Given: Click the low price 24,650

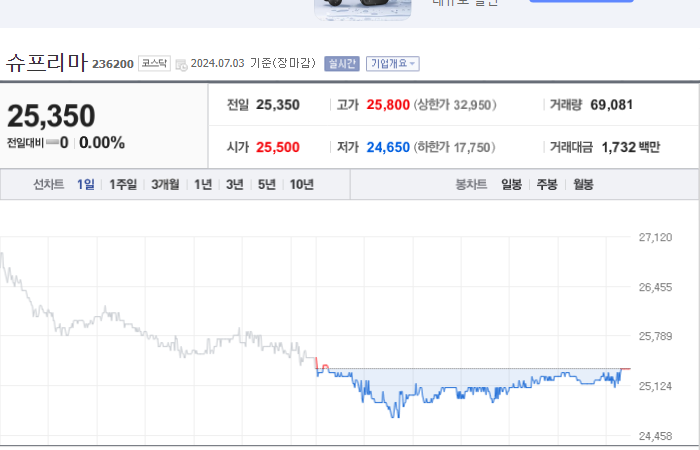Looking at the screenshot, I should coord(388,147).
